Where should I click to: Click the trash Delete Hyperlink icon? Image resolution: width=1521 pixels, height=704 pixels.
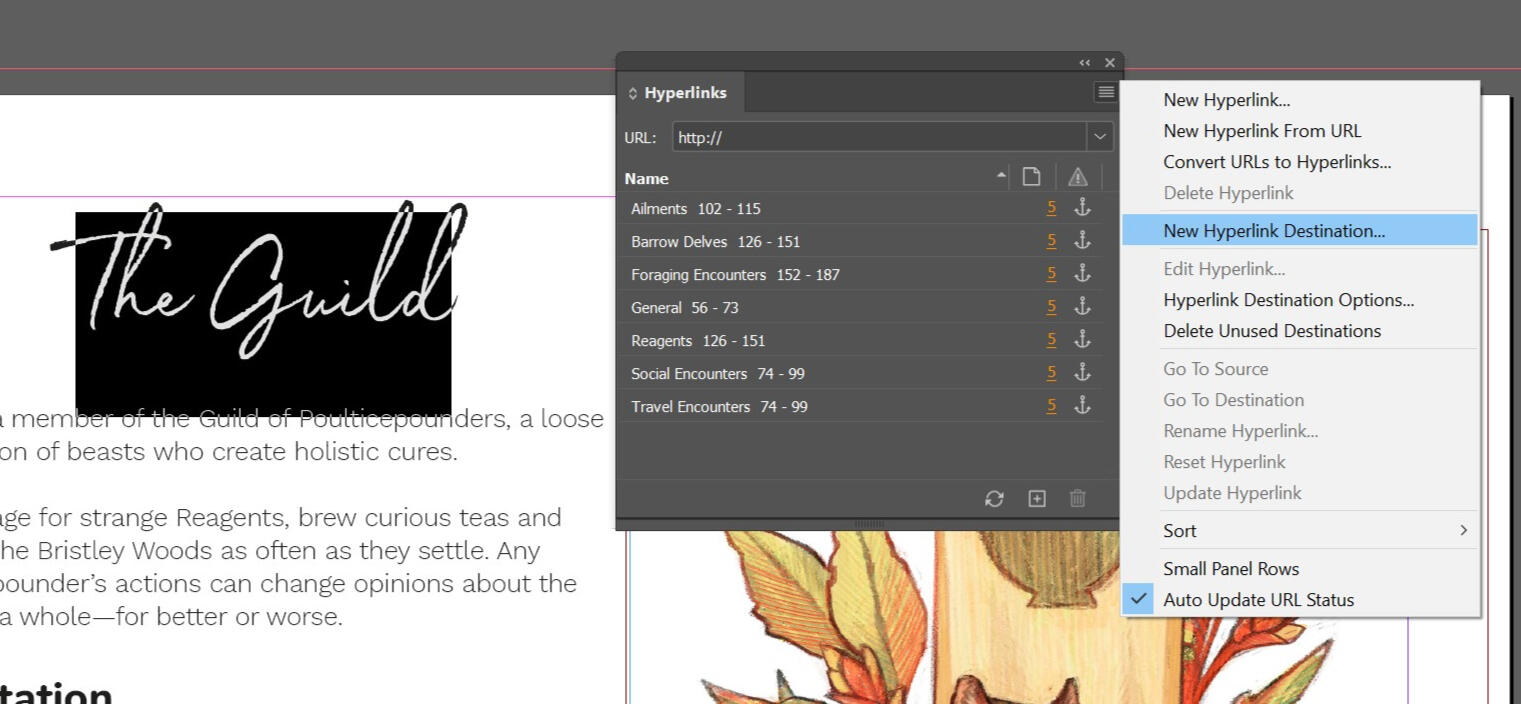point(1078,498)
